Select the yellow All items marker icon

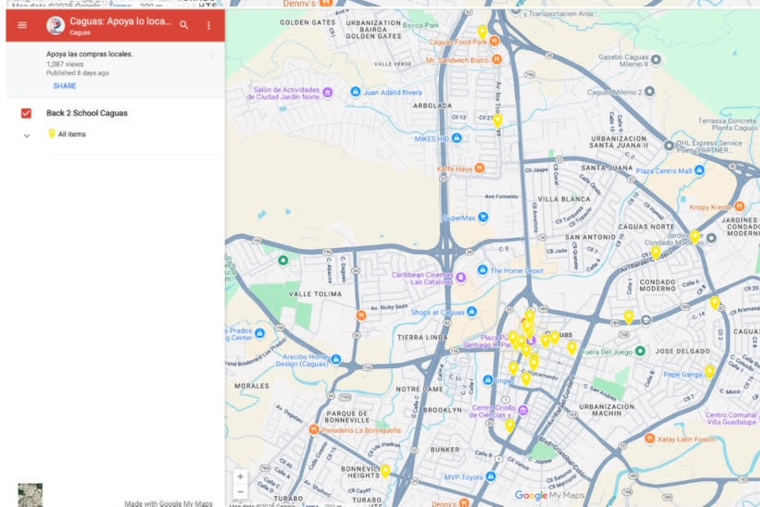point(52,133)
